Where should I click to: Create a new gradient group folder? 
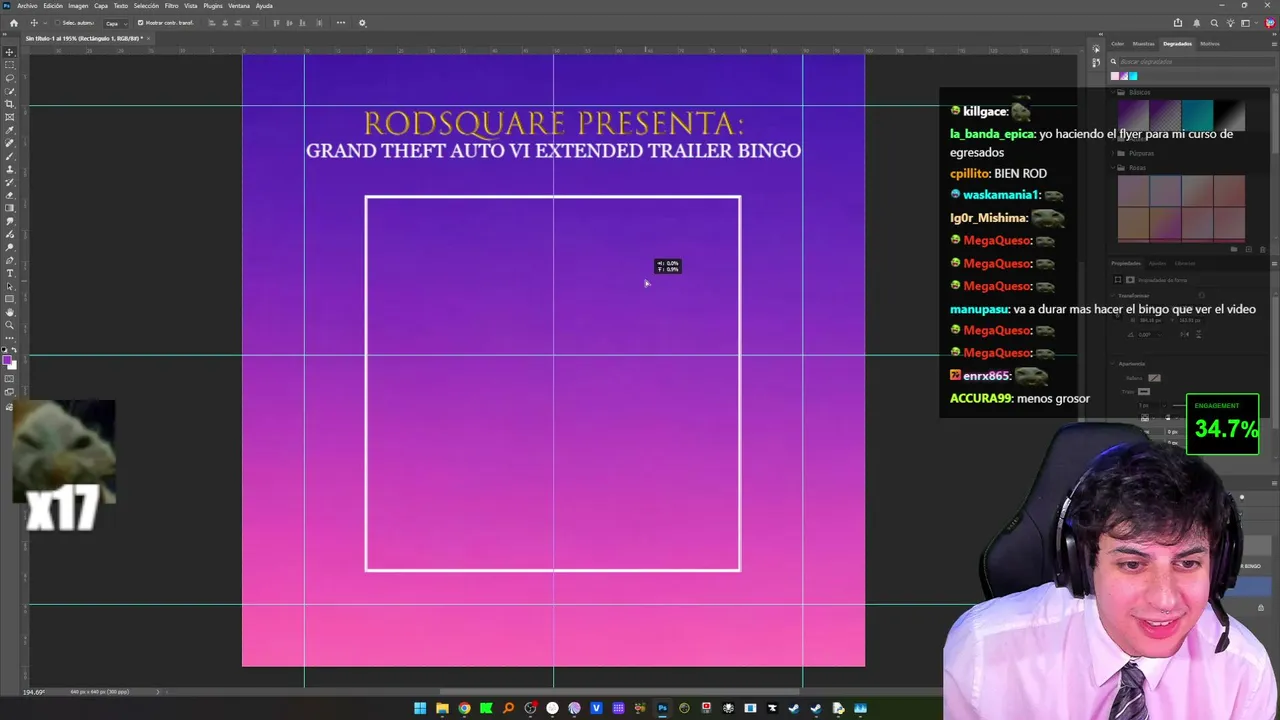pos(1234,250)
